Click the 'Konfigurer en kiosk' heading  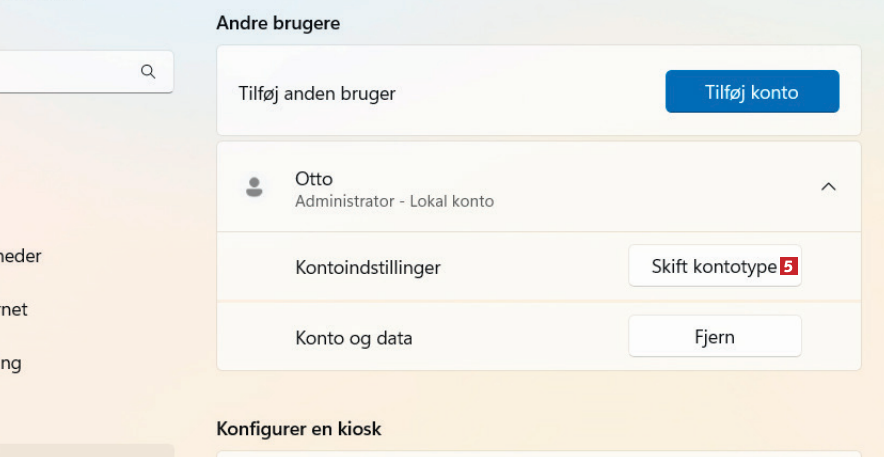298,429
